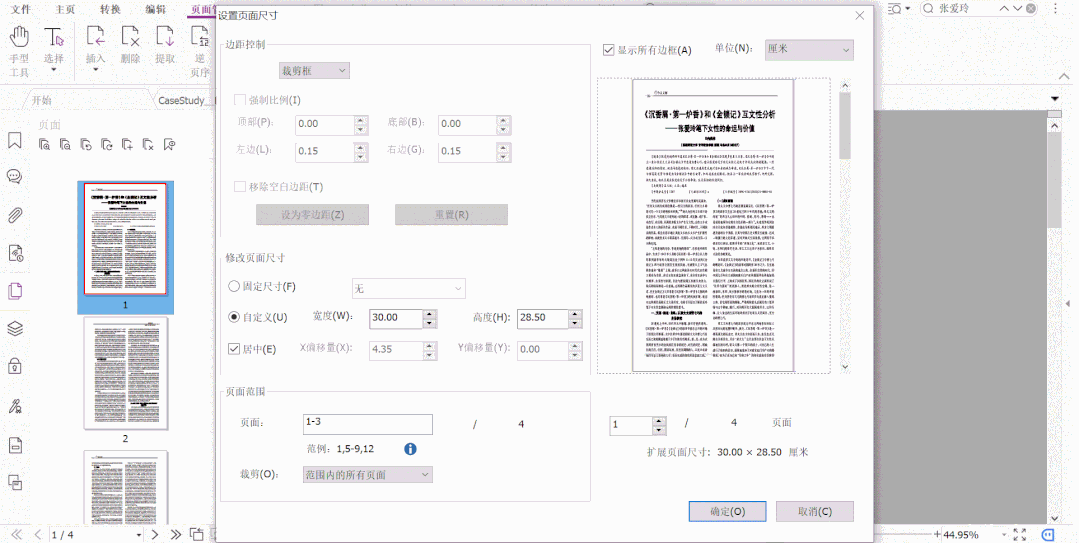This screenshot has height=543, width=1079.
Task: Open the Attachments paperclip panel
Action: [x=14, y=215]
